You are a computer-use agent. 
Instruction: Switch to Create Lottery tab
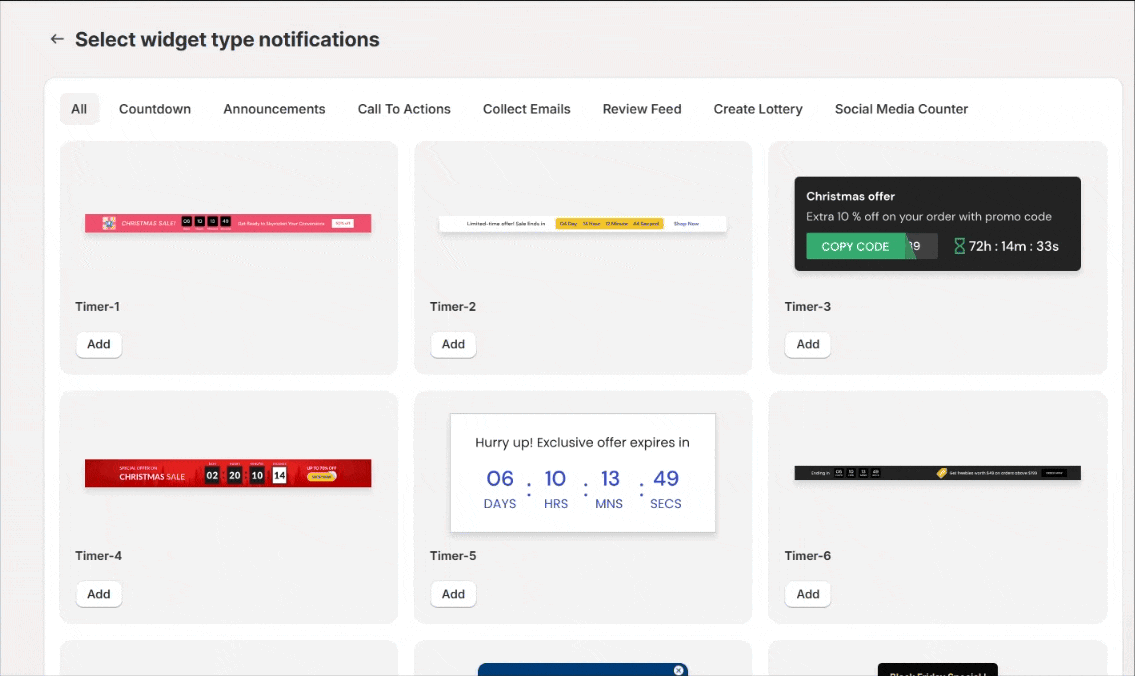click(758, 109)
